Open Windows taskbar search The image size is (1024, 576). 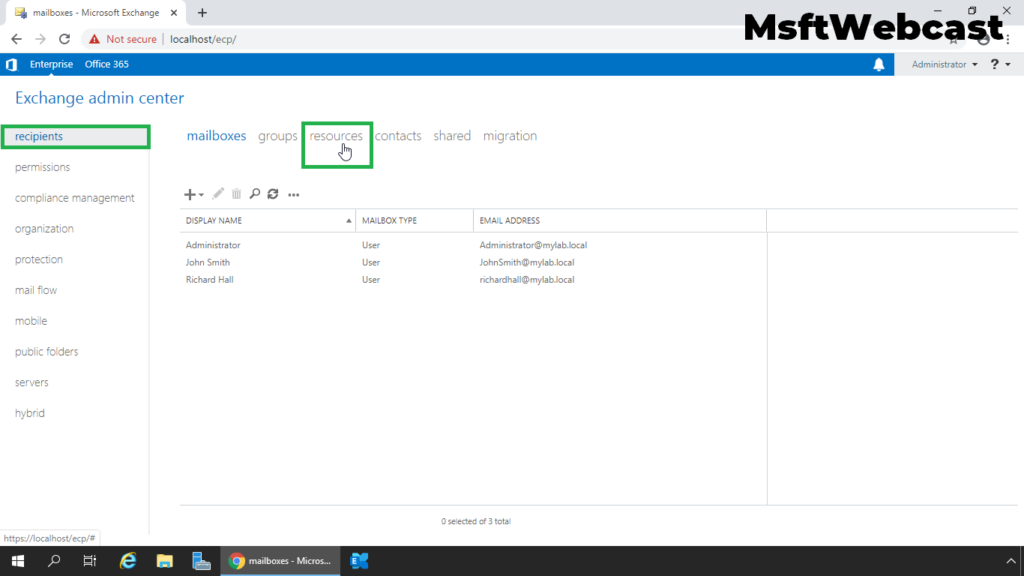54,561
